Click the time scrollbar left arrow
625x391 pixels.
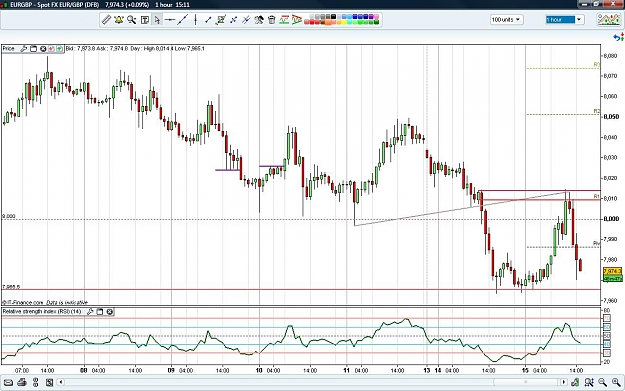[x=61, y=383]
